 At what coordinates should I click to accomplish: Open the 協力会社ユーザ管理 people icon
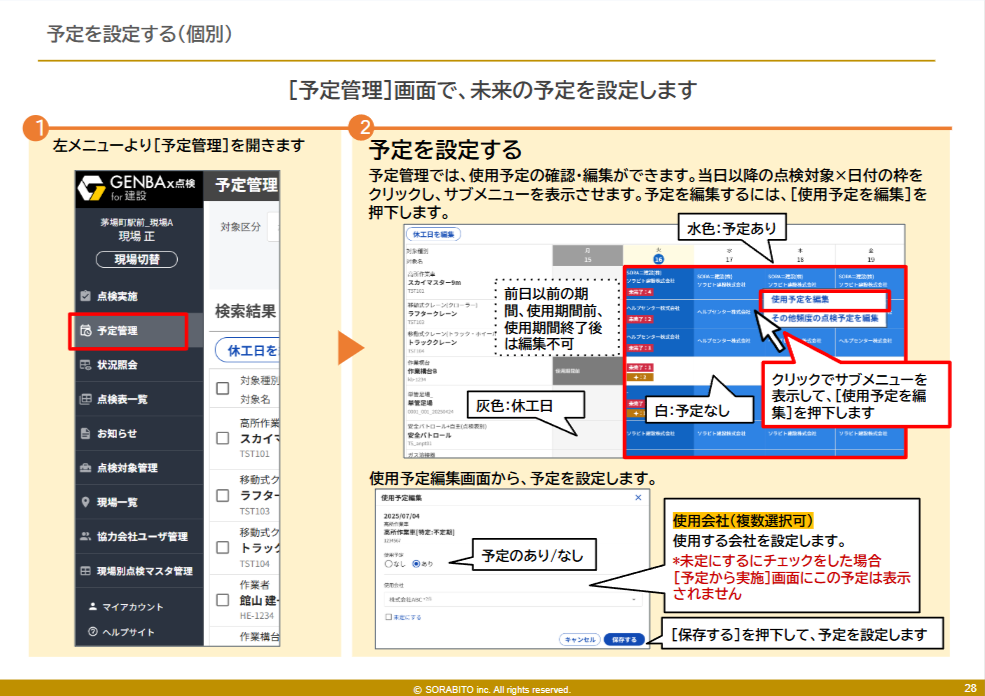click(x=86, y=536)
